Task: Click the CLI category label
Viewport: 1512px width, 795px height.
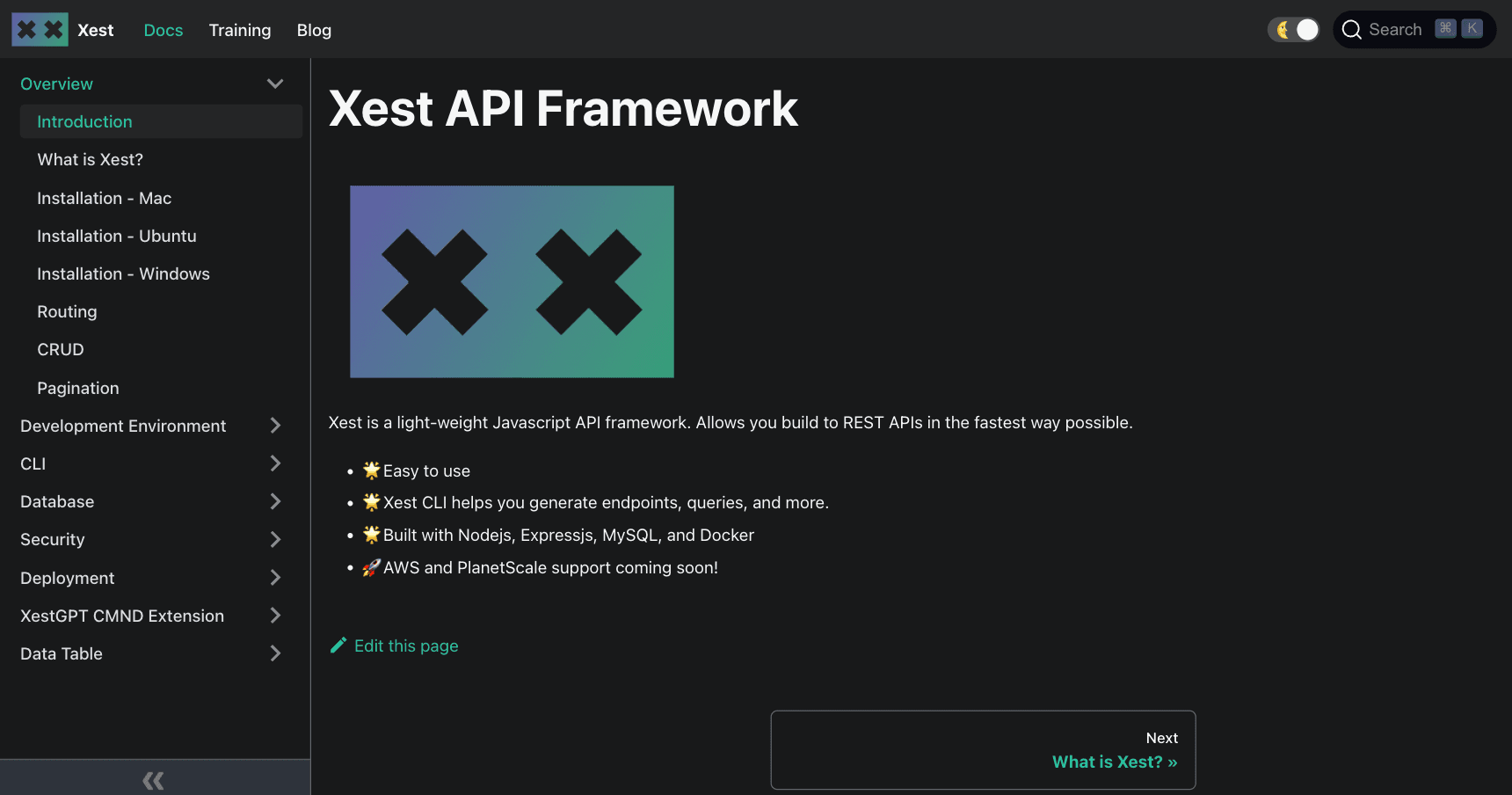Action: pos(33,463)
